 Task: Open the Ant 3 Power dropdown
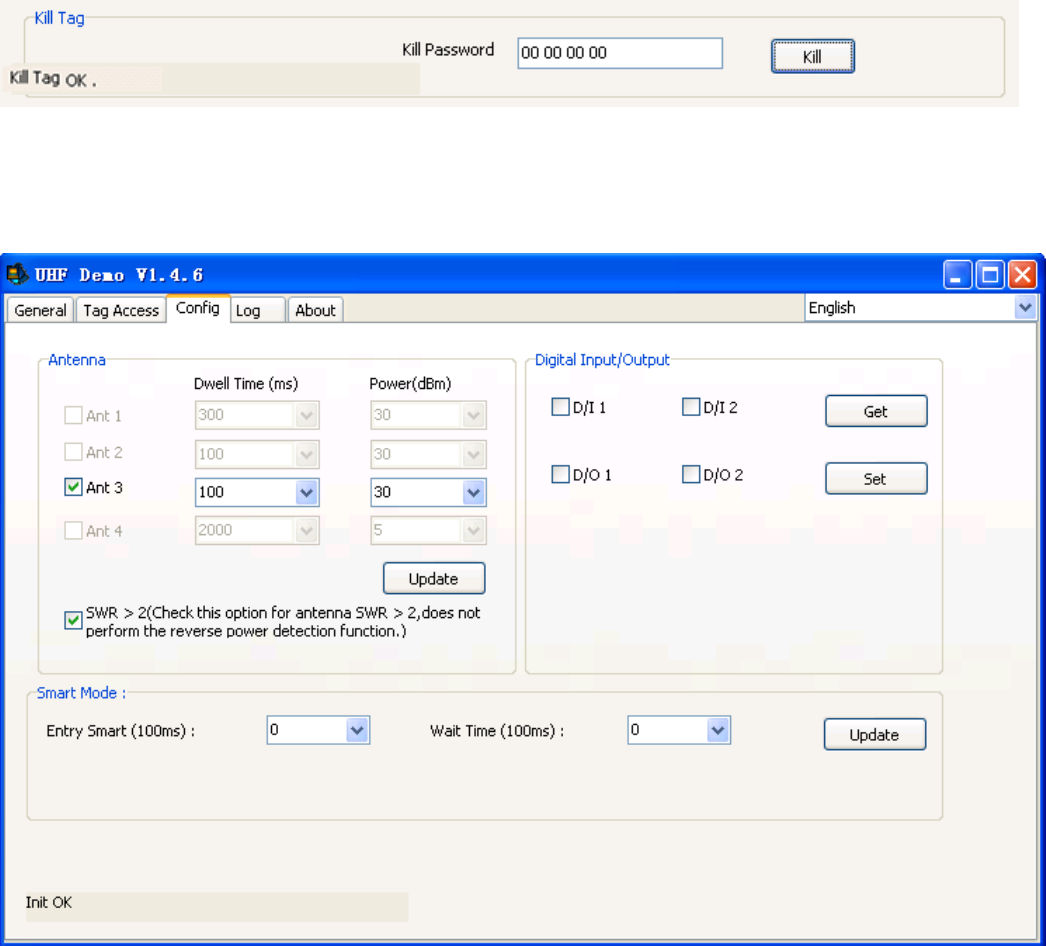474,493
